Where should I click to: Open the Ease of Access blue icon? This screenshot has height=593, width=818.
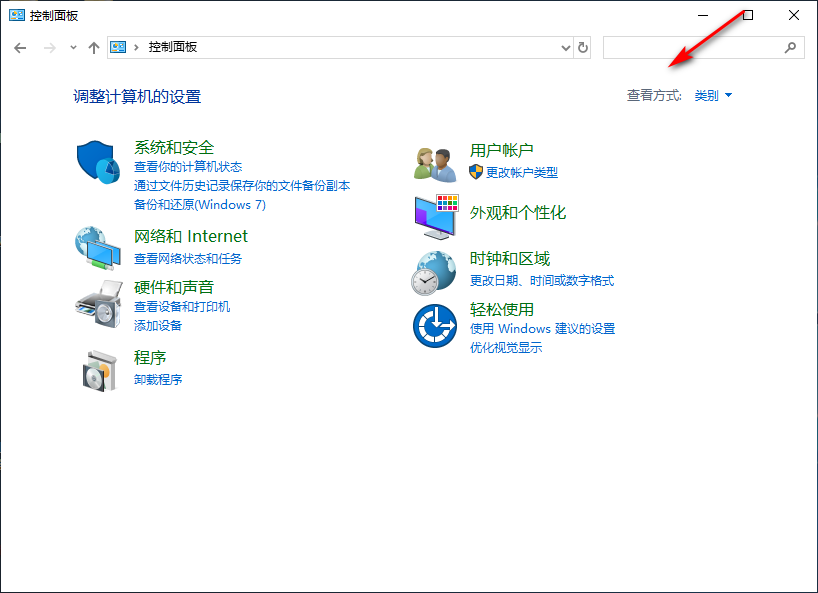(436, 325)
